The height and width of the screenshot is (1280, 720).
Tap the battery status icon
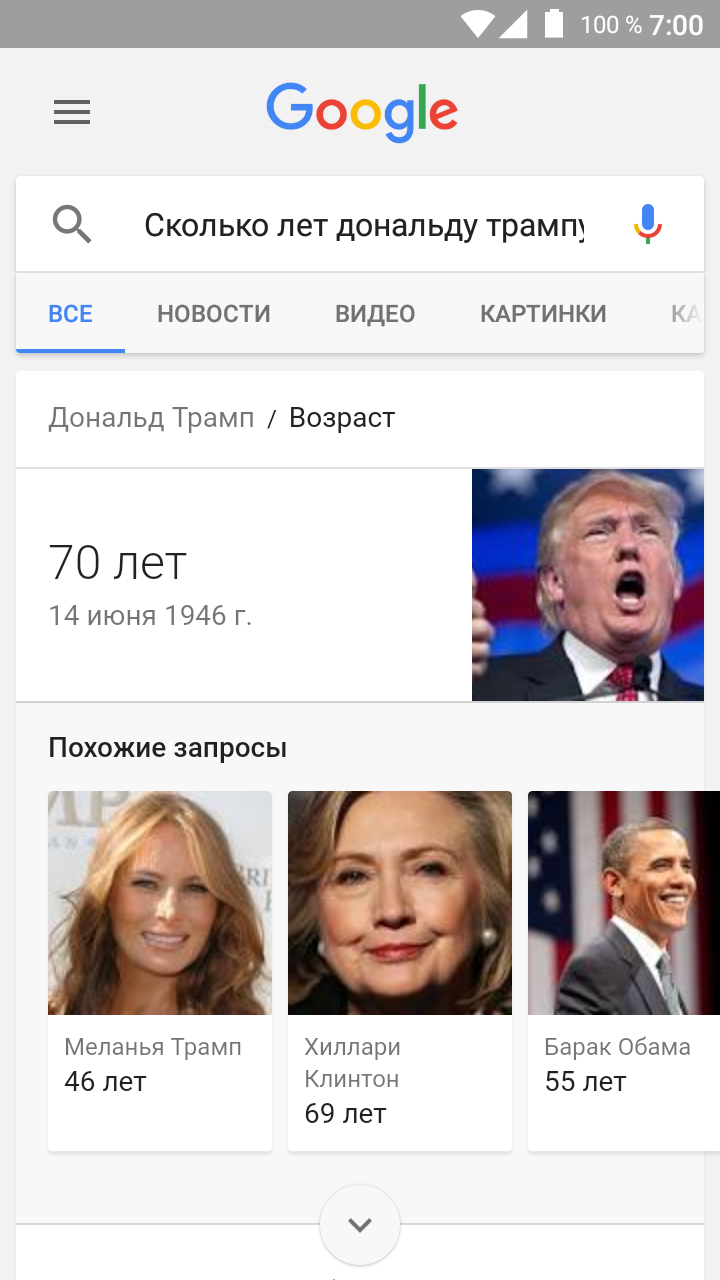point(553,24)
